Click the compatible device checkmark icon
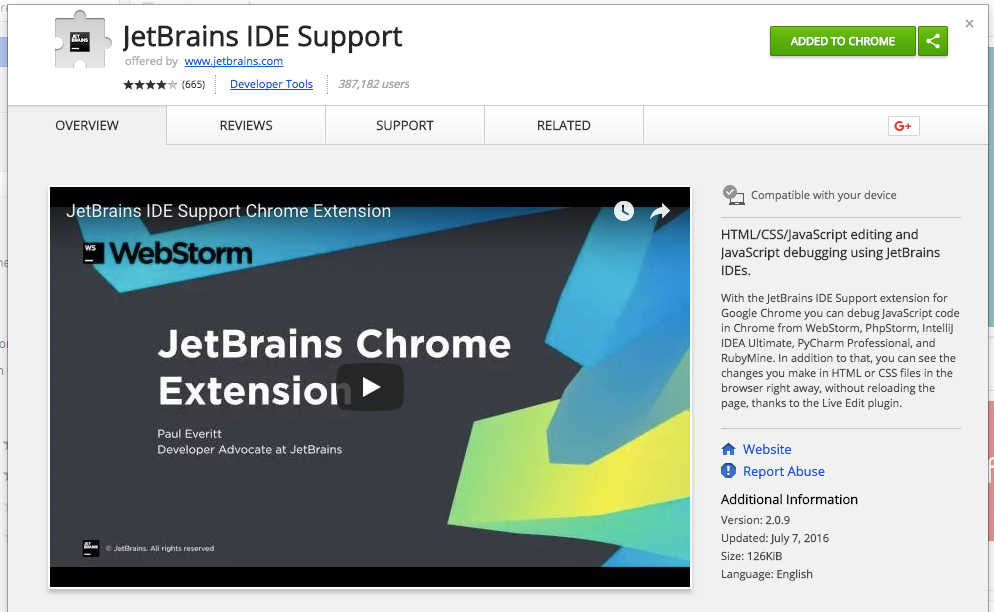Viewport: 994px width, 612px height. 733,195
